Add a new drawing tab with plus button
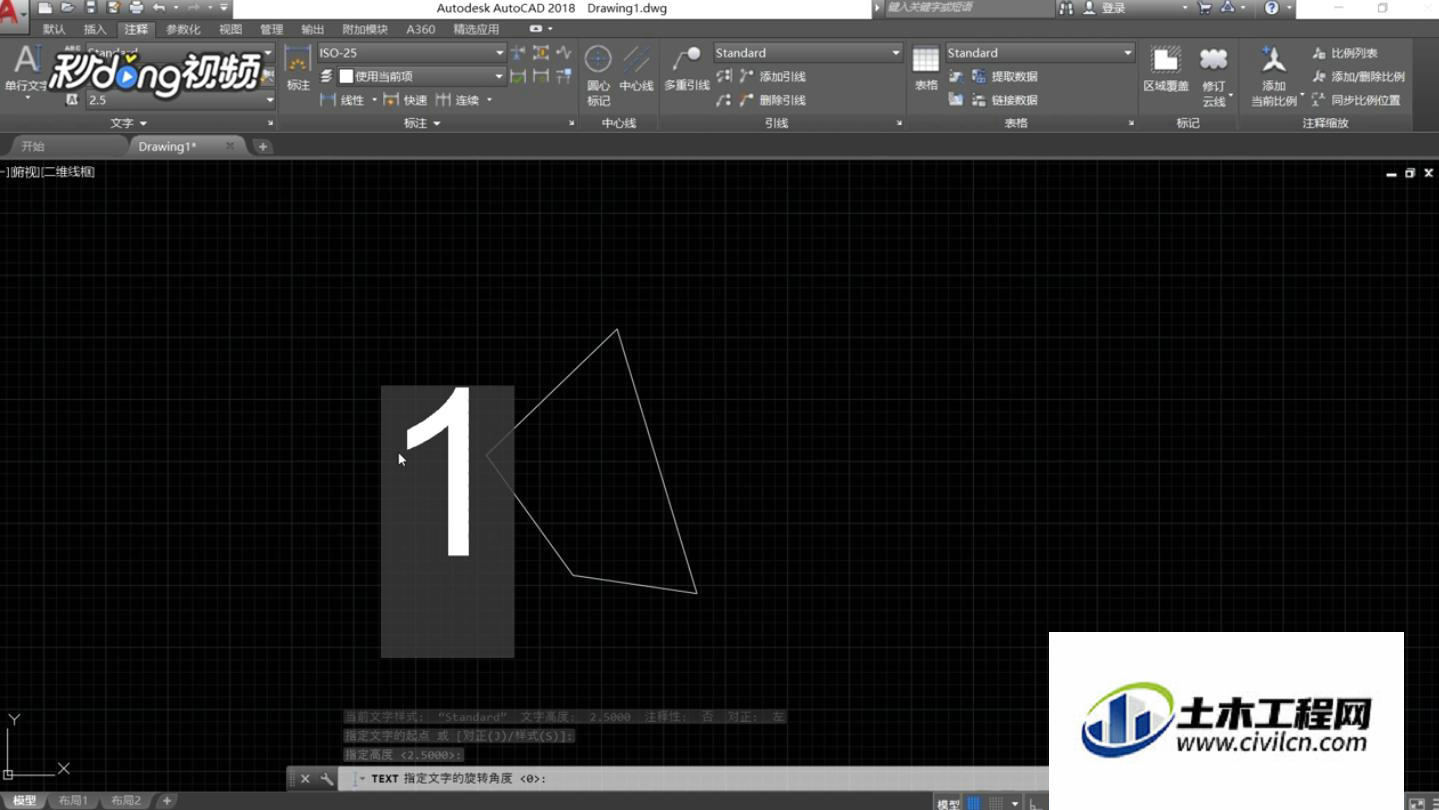1439x810 pixels. [x=263, y=147]
